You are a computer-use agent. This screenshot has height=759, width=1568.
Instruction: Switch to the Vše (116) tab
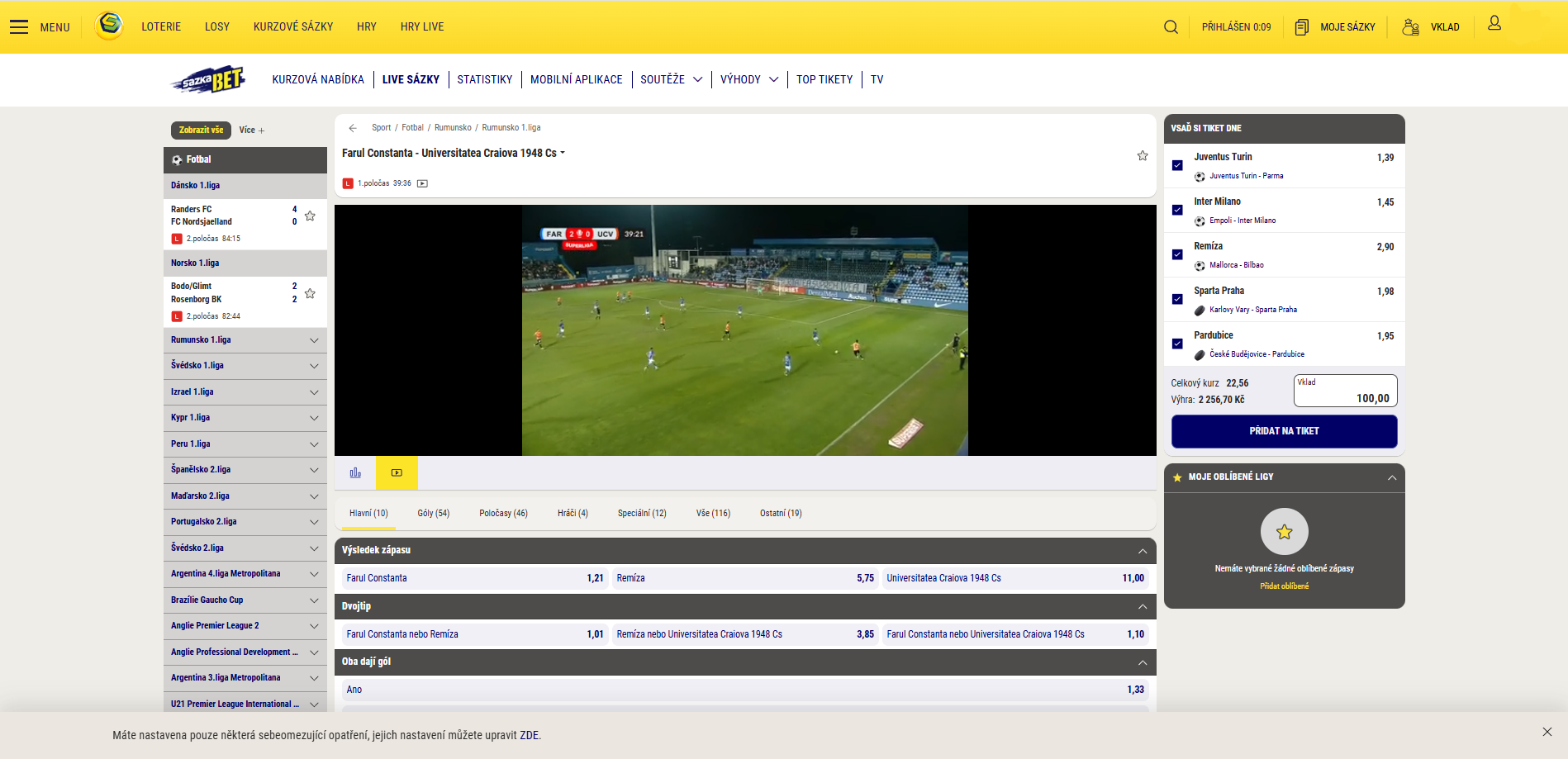(x=713, y=514)
